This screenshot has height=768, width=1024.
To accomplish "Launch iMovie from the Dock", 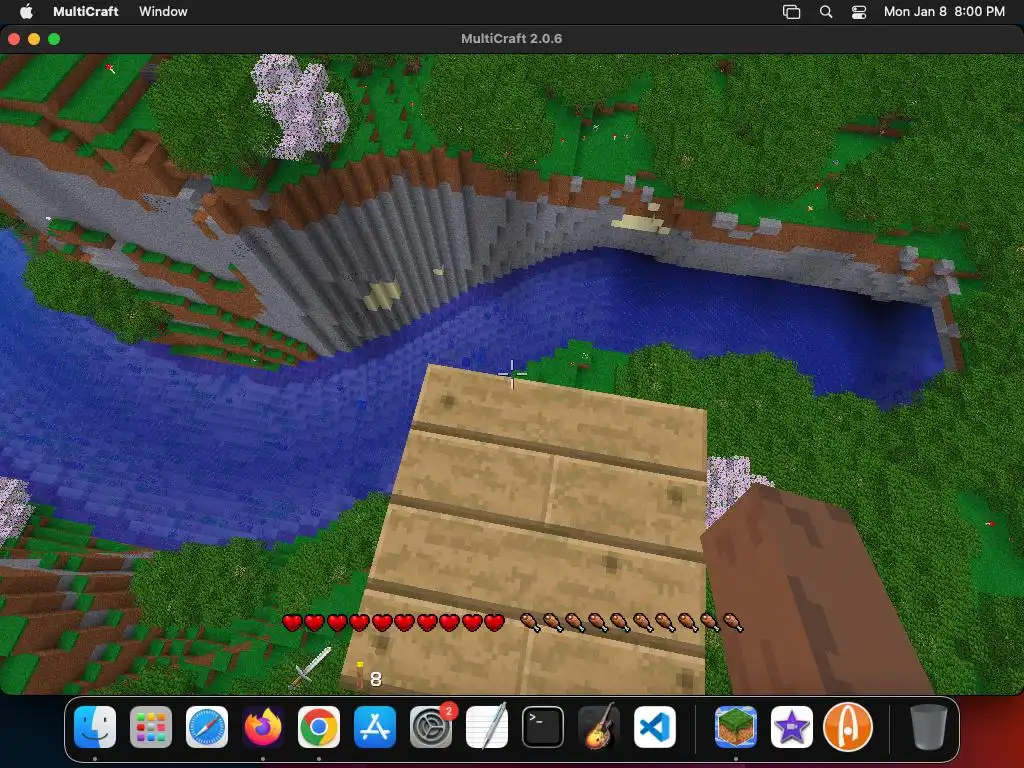I will click(792, 727).
